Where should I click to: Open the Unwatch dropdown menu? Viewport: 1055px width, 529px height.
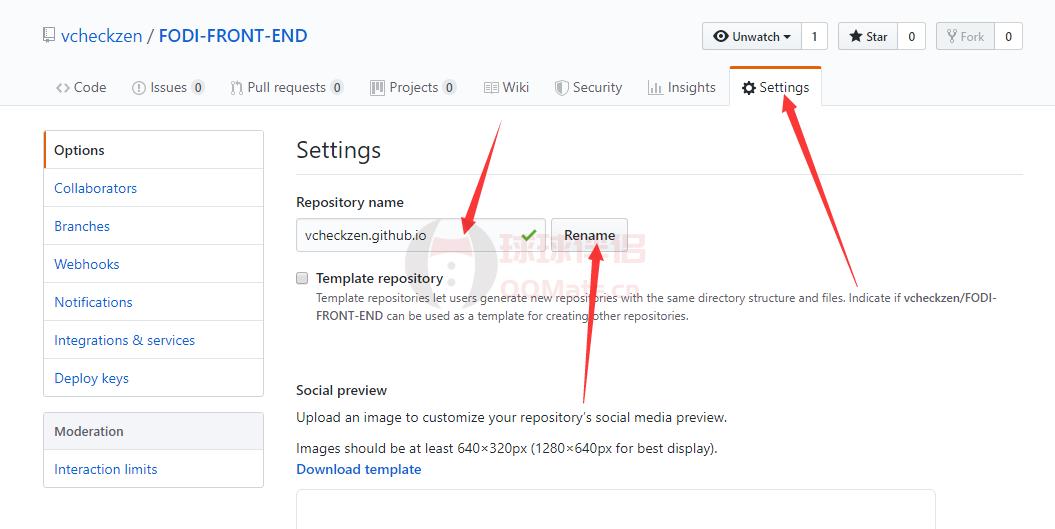tap(751, 37)
